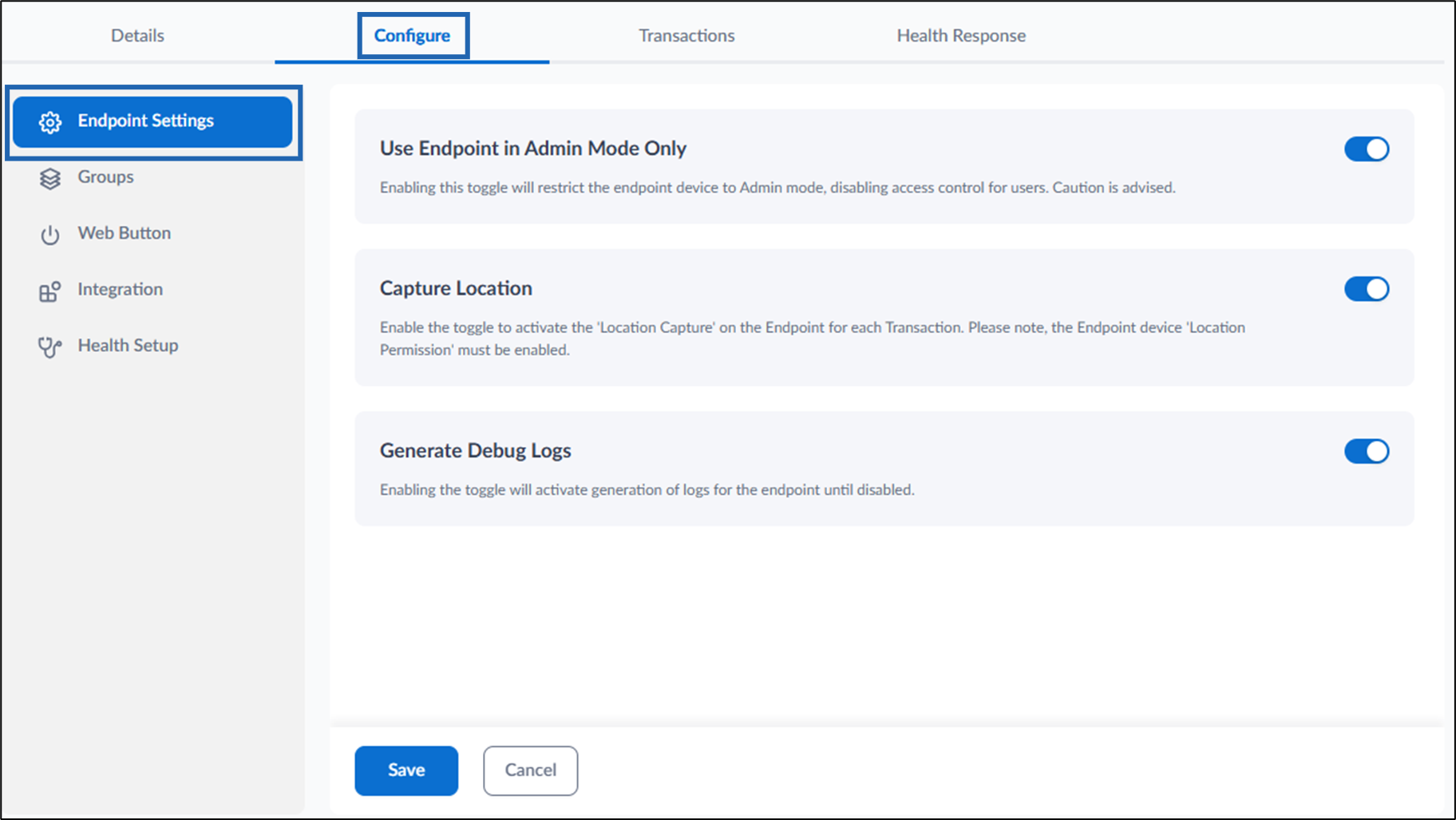Viewport: 1456px width, 820px height.
Task: Select Endpoint Settings sidebar label
Action: click(145, 121)
